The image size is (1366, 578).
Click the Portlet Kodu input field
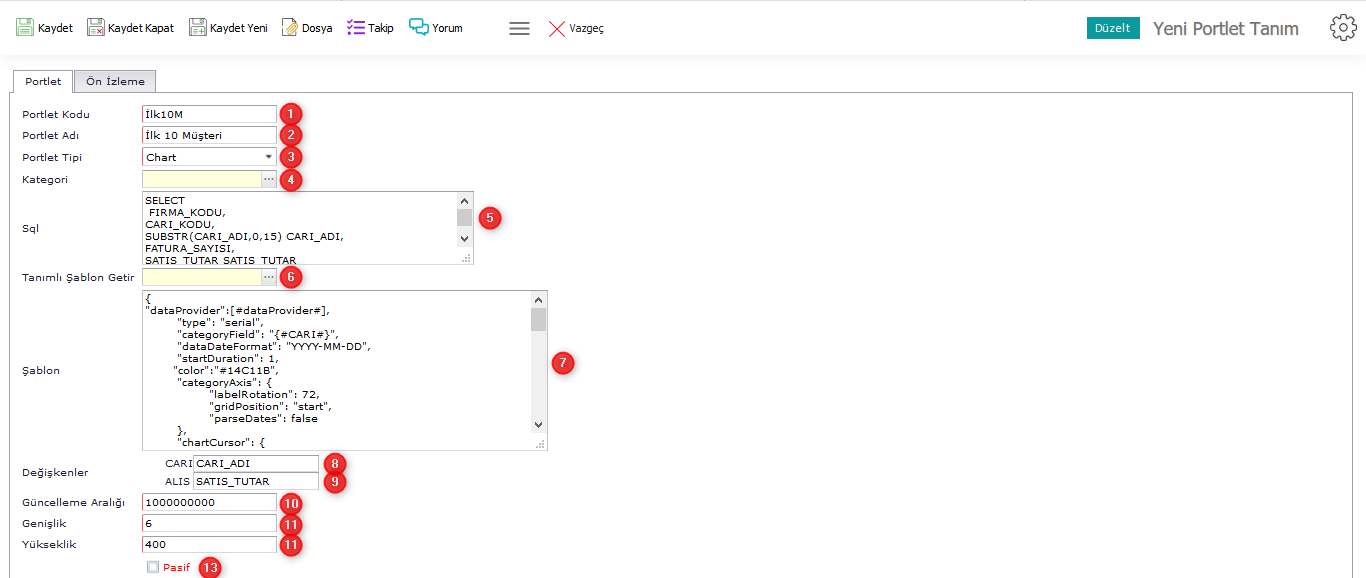(x=209, y=114)
